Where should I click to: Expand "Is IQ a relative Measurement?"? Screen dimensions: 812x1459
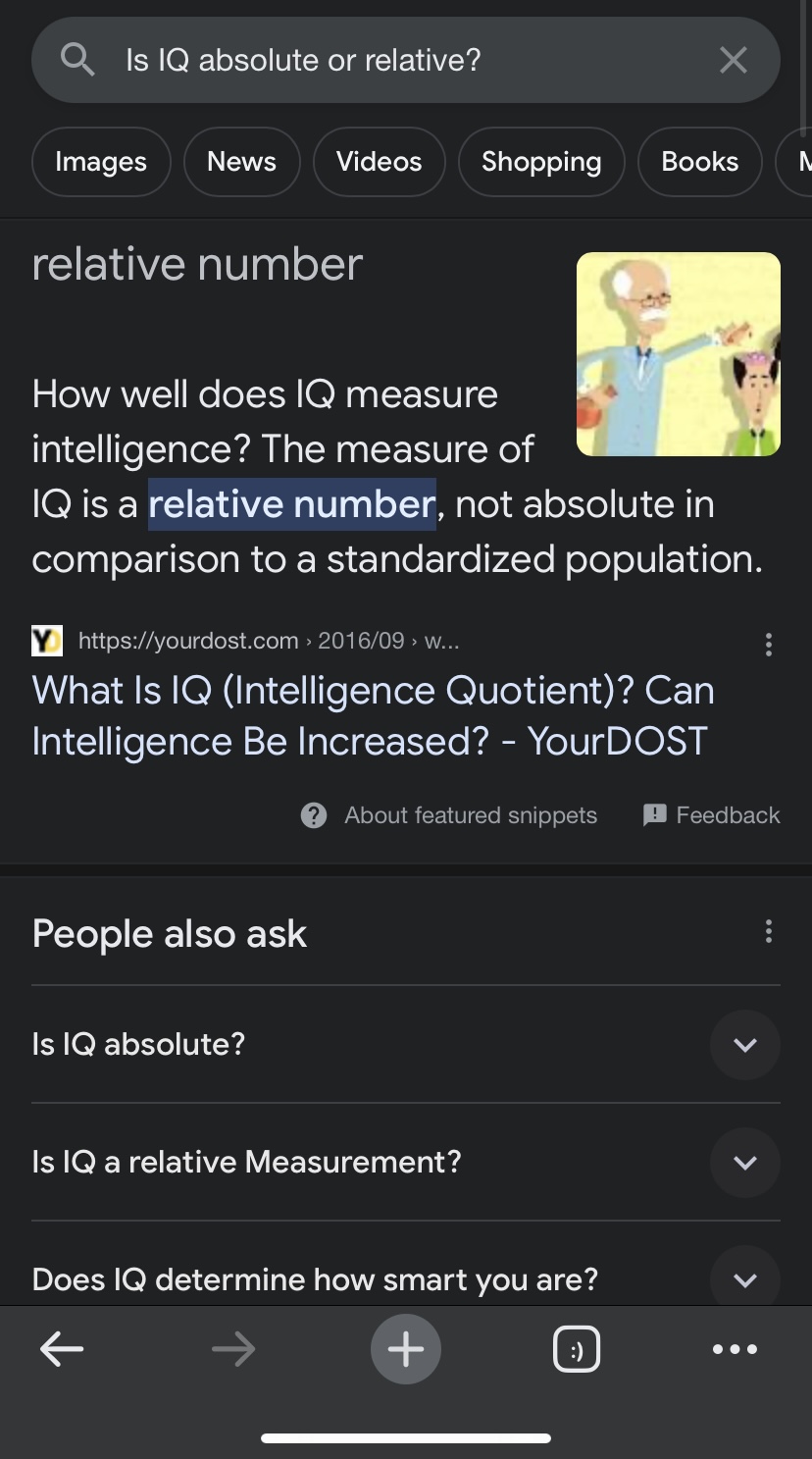pyautogui.click(x=744, y=1163)
